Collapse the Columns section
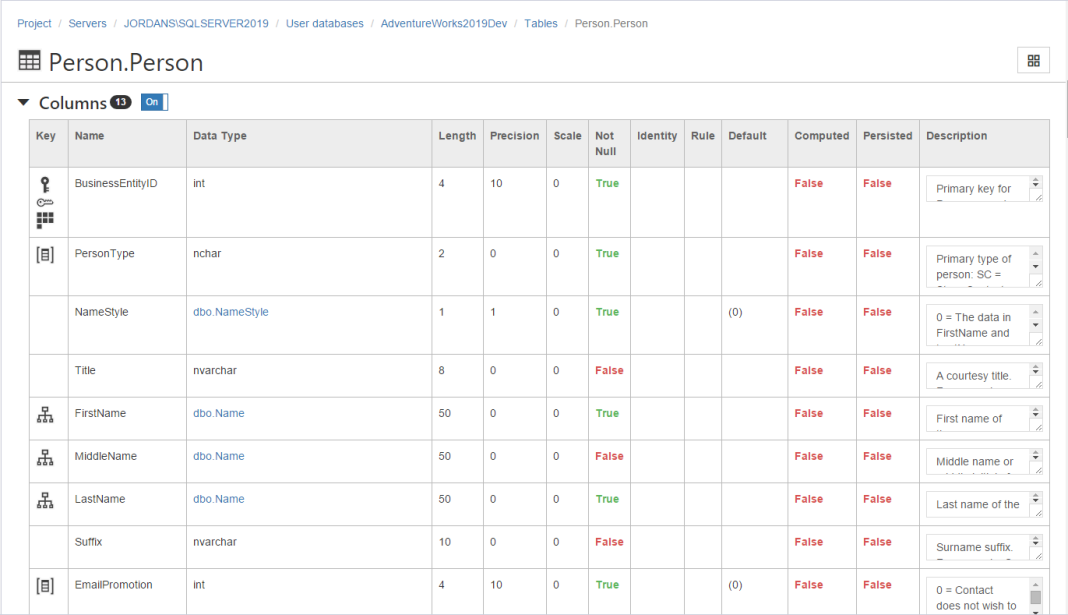The image size is (1068, 615). point(22,102)
